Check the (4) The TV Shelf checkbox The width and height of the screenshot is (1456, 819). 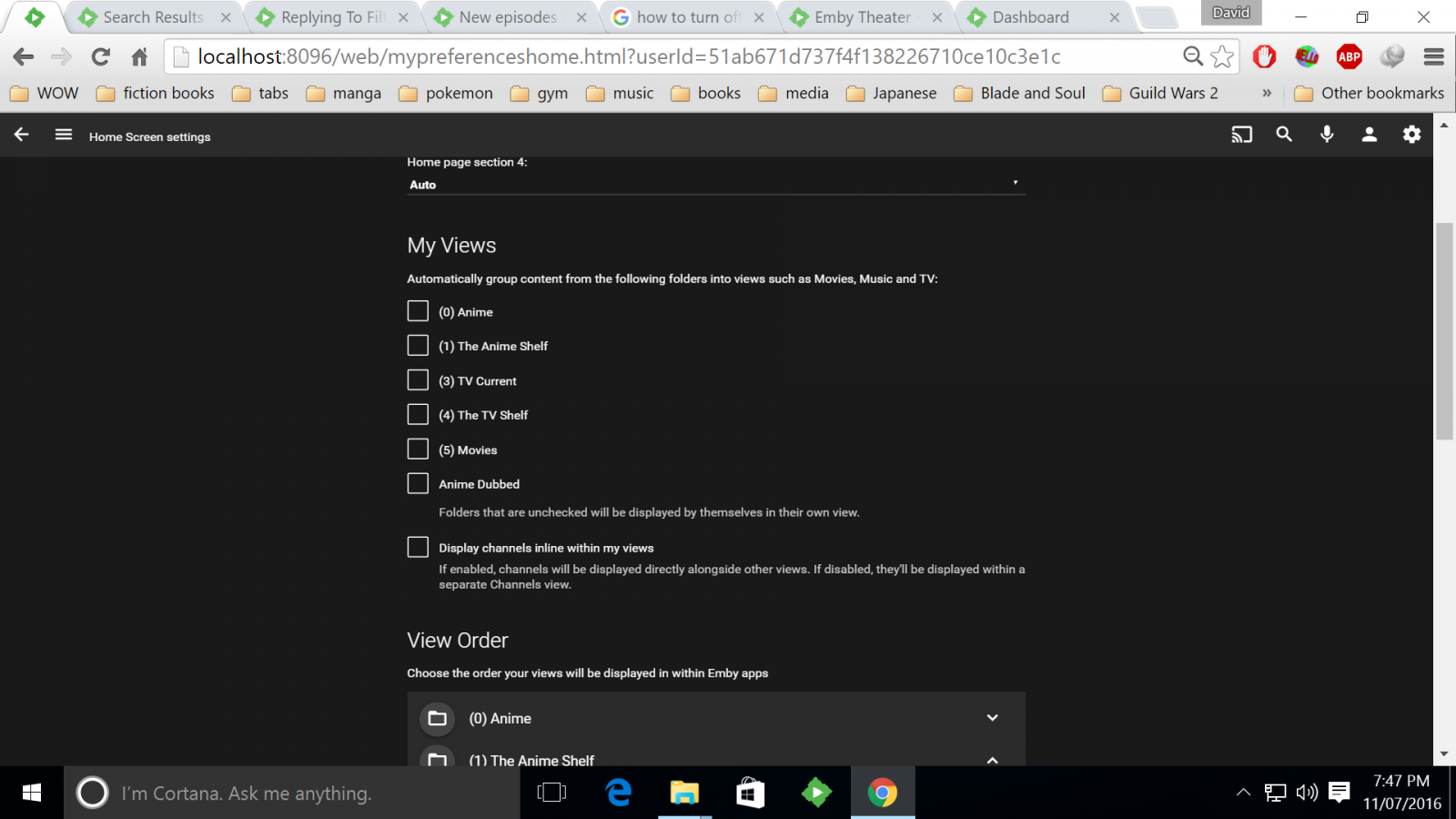(418, 415)
